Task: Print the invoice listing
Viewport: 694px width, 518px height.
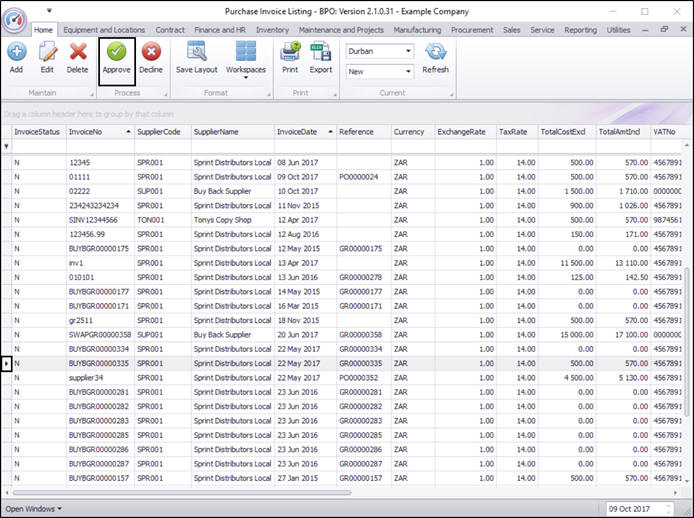Action: tap(290, 56)
